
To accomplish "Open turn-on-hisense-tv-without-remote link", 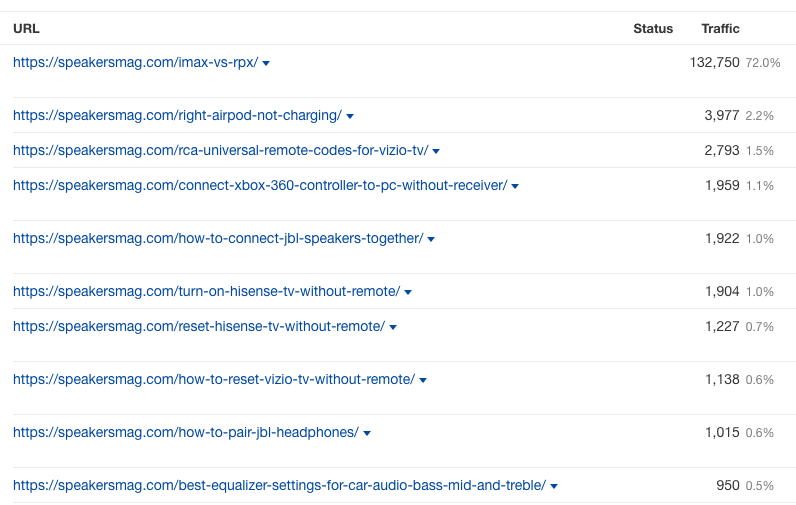I will pos(206,291).
